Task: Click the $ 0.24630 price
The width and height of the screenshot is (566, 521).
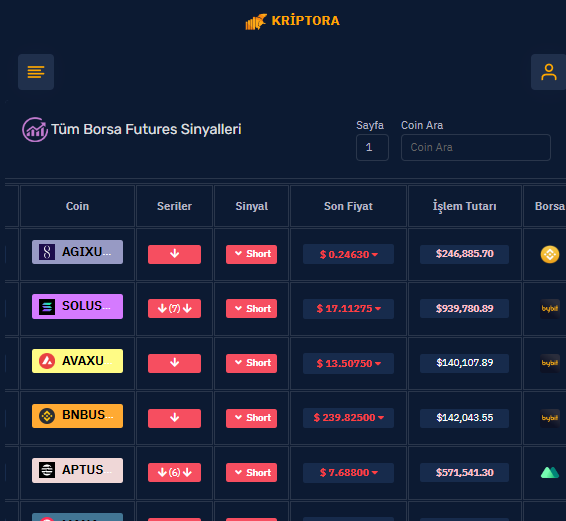Action: 348,254
